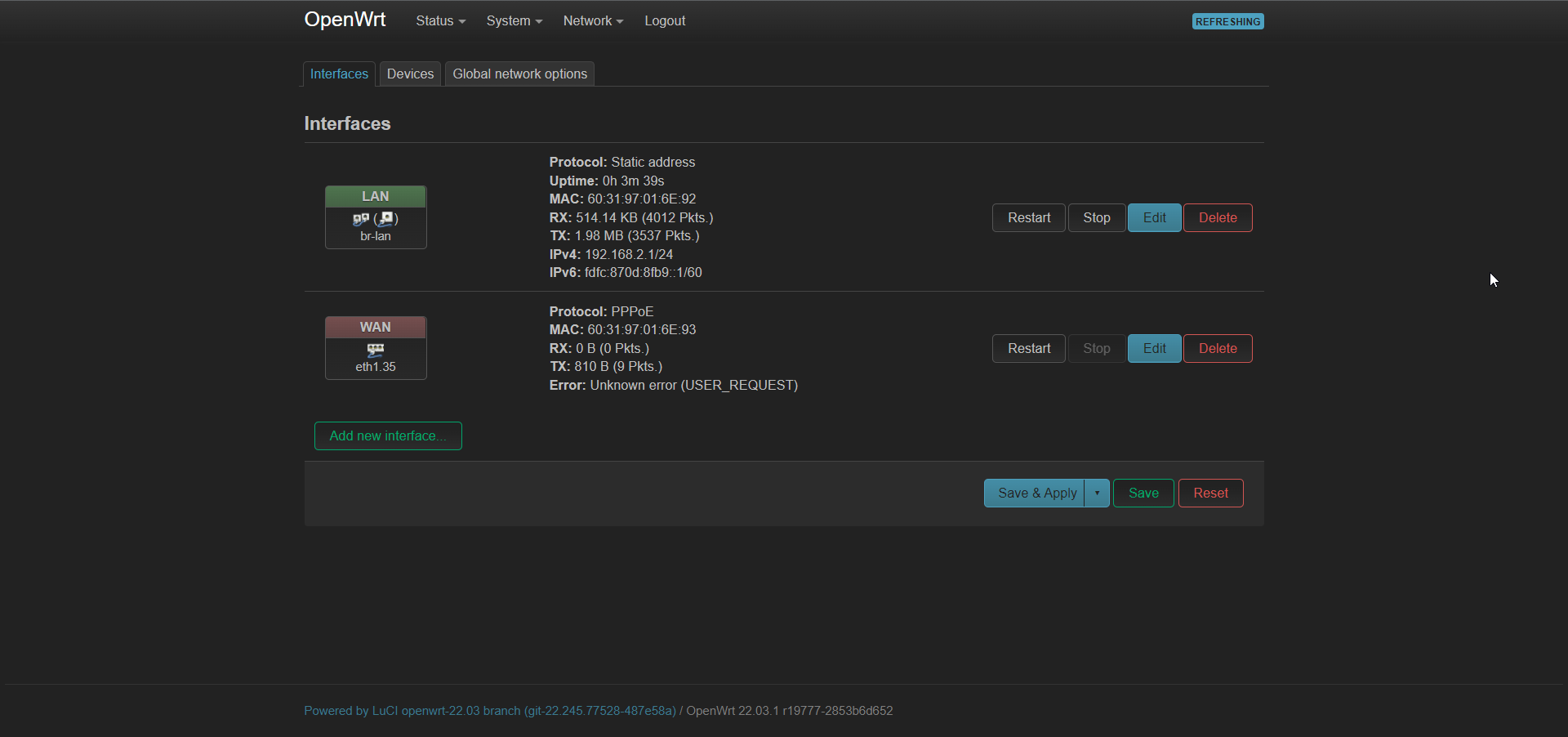
Task: Click the WAN MAC 60:31:97:01:6E:93
Action: point(642,329)
